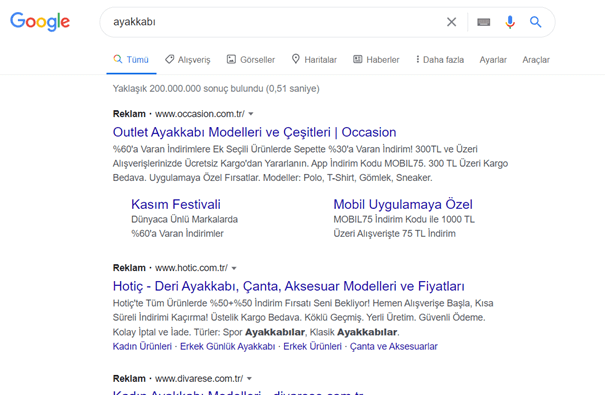Expand the dropdown arrow next to www.hotic.com.tr/

point(234,268)
